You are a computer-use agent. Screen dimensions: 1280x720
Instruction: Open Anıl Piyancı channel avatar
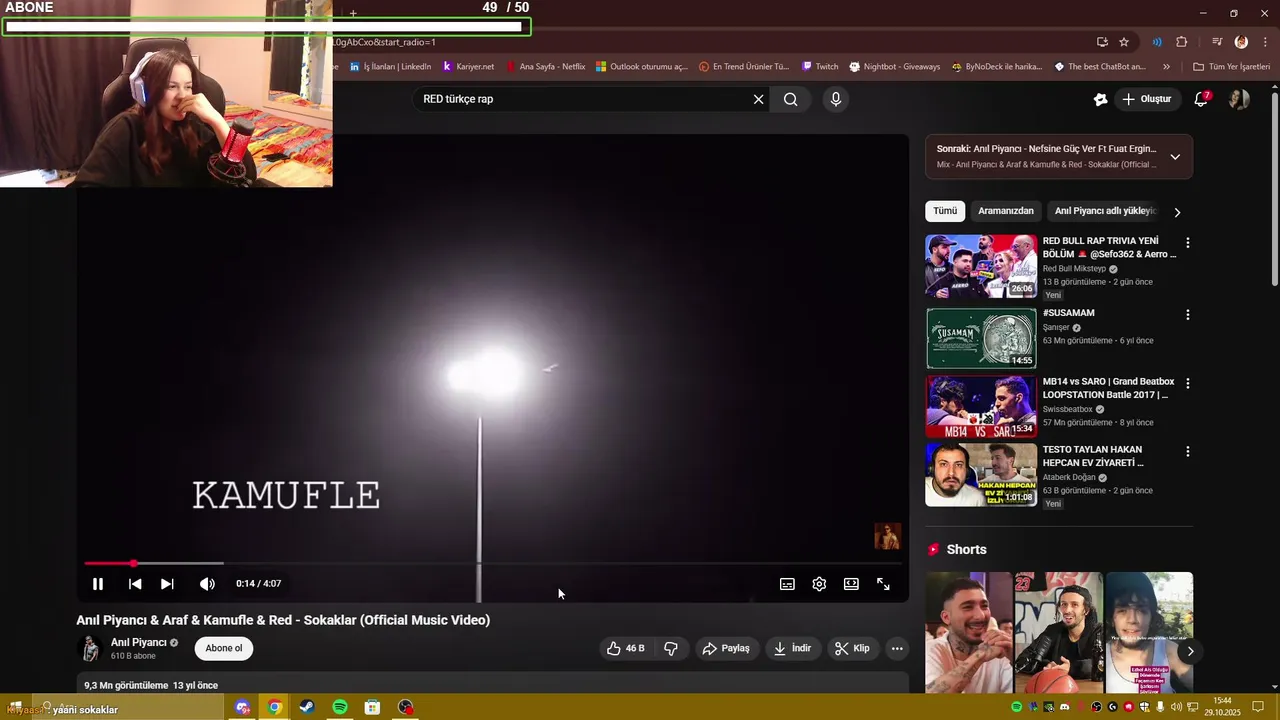click(90, 649)
